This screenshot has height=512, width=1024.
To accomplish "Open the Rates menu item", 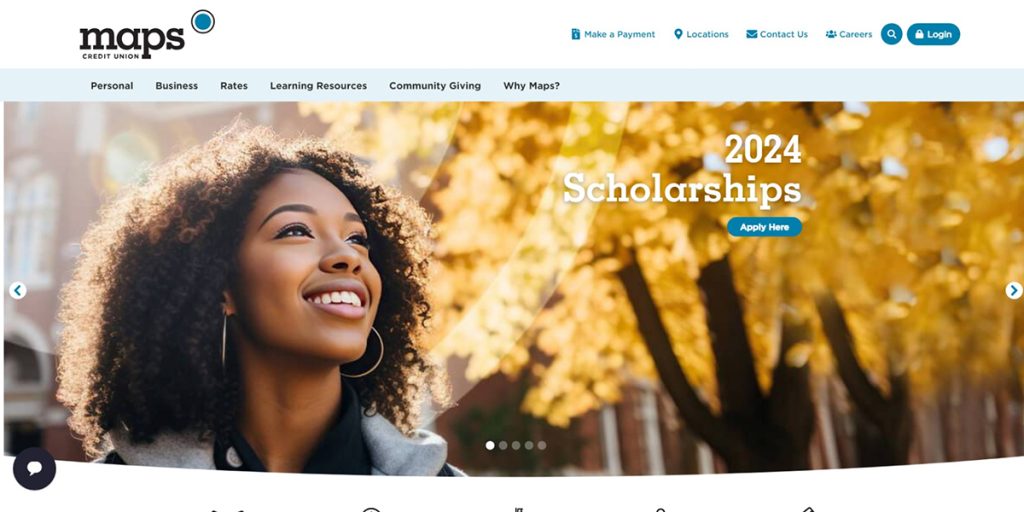I will point(234,86).
